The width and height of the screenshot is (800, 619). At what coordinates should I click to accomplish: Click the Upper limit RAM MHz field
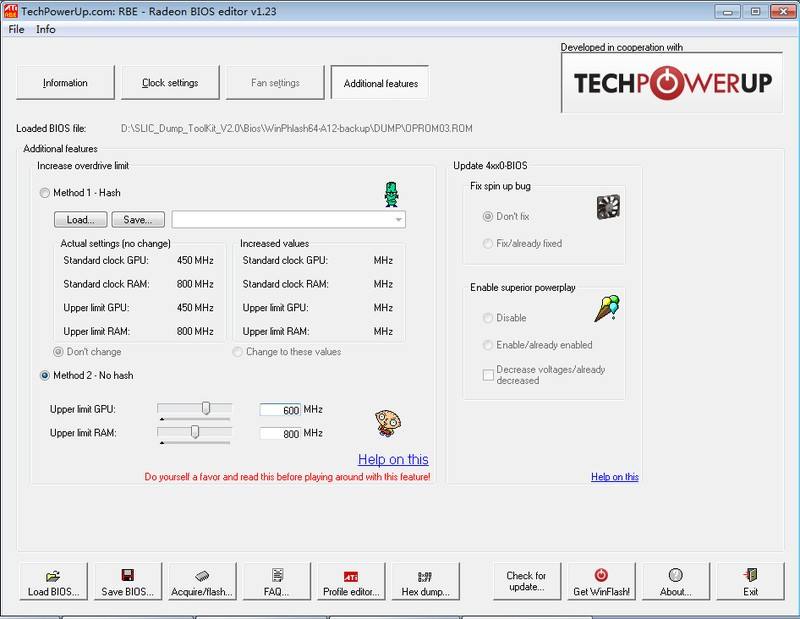tap(279, 433)
